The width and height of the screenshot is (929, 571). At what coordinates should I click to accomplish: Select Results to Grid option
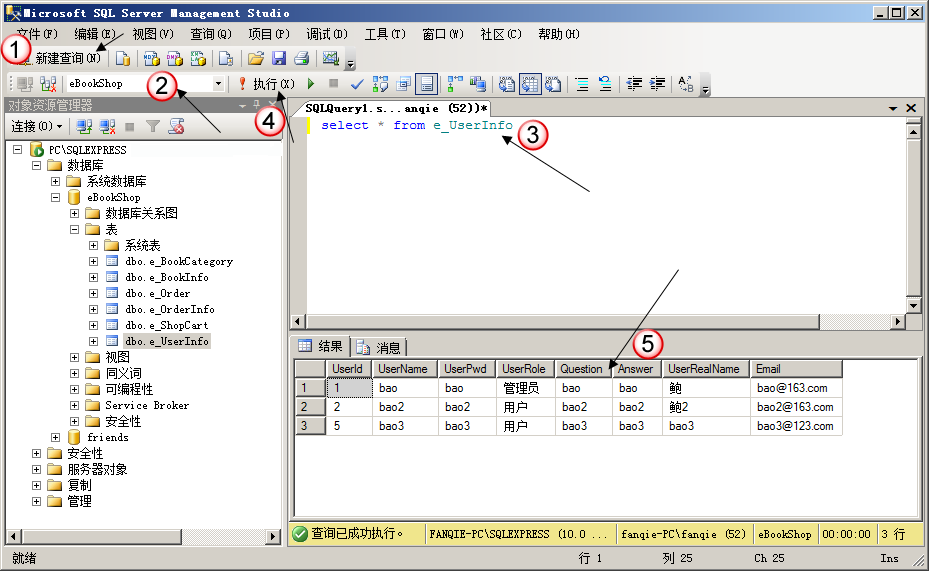tap(530, 84)
